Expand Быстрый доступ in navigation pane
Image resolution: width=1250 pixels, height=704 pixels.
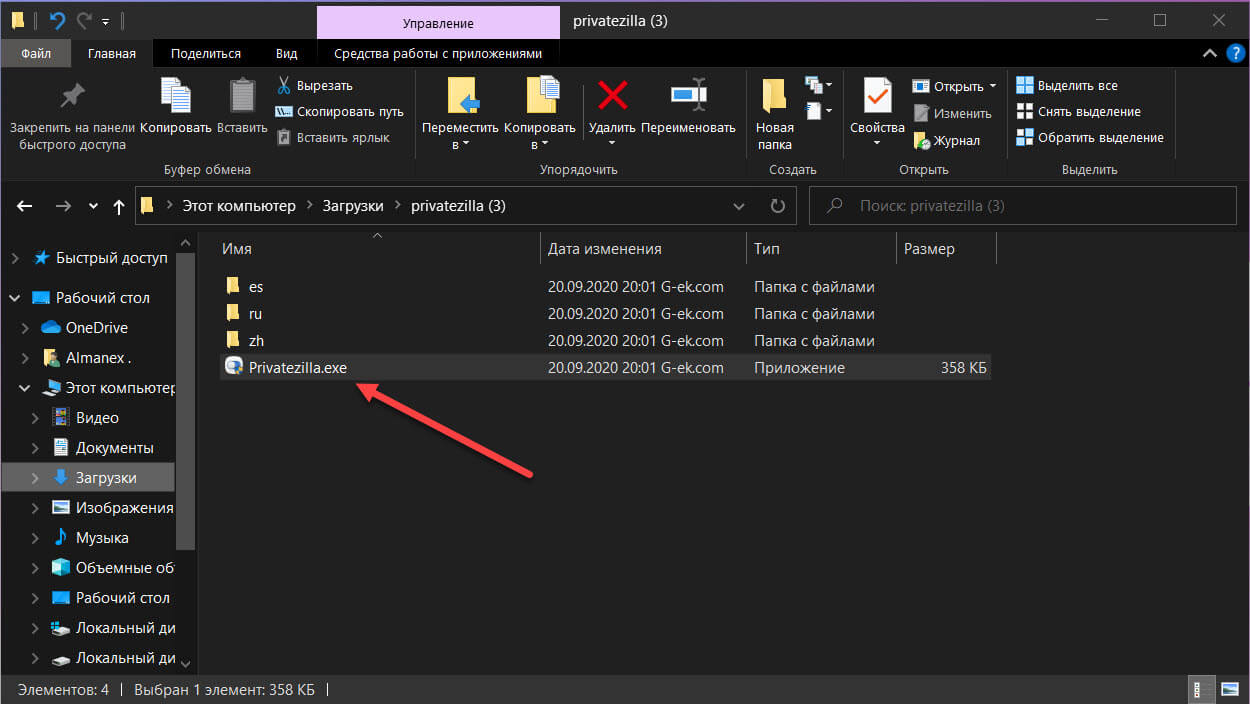pyautogui.click(x=15, y=258)
